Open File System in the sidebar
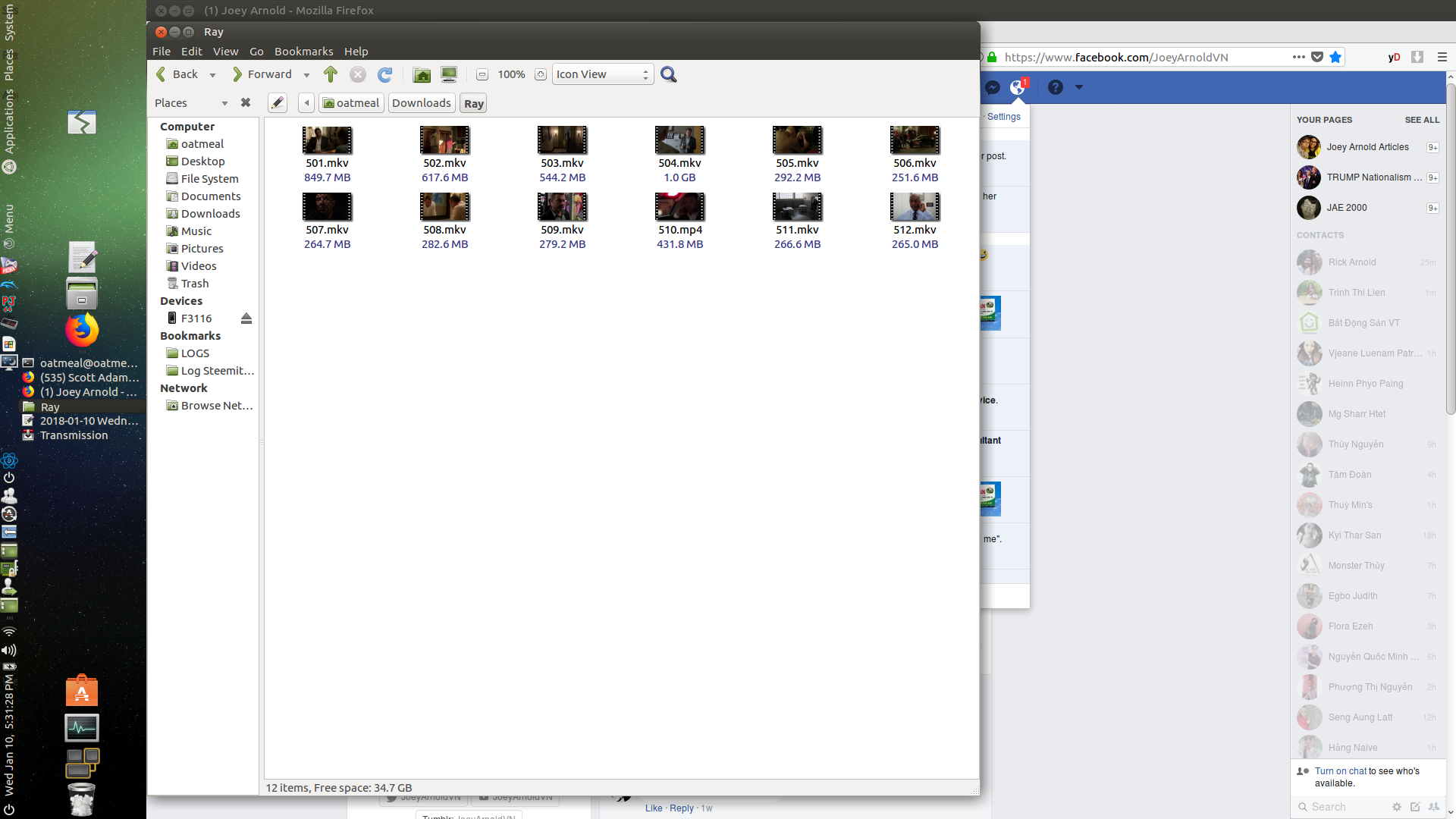The width and height of the screenshot is (1456, 819). pyautogui.click(x=202, y=179)
